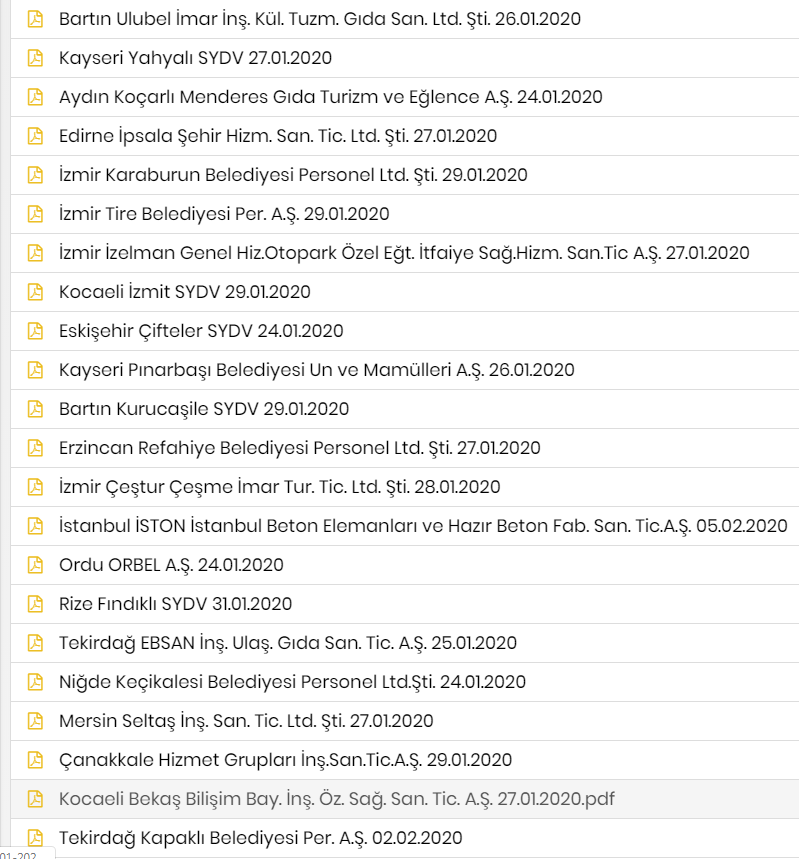
Task: Click PDF icon beside Ordu ORBEL A.Ş.
Action: point(35,565)
